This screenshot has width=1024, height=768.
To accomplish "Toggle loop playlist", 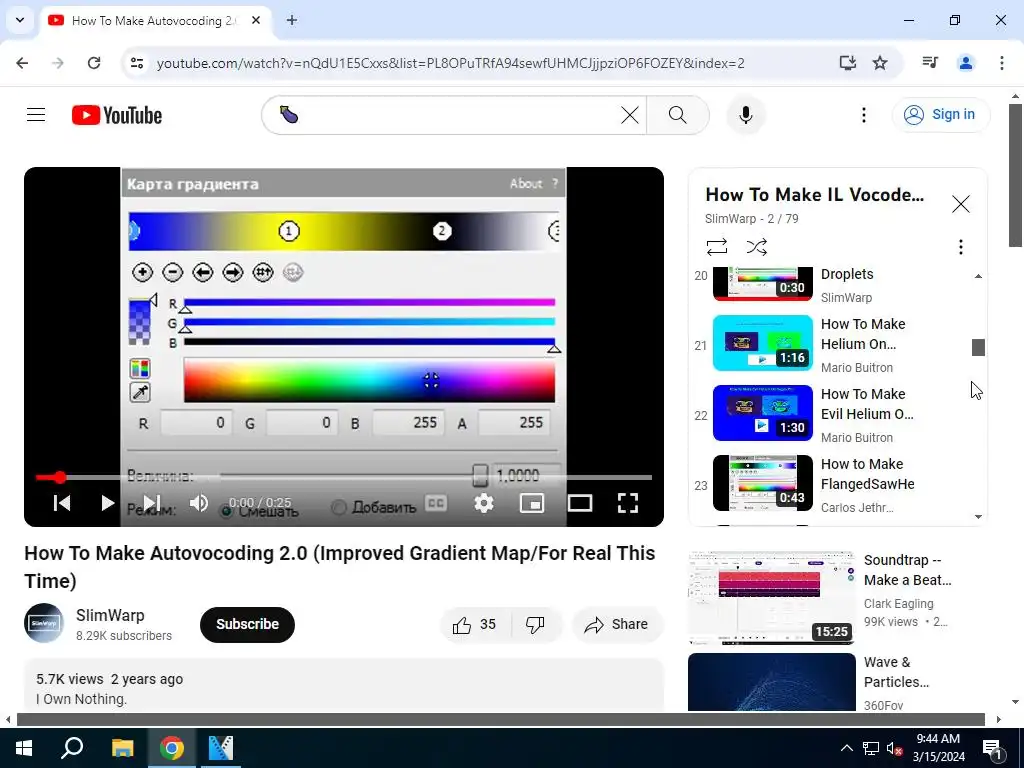I will [716, 247].
